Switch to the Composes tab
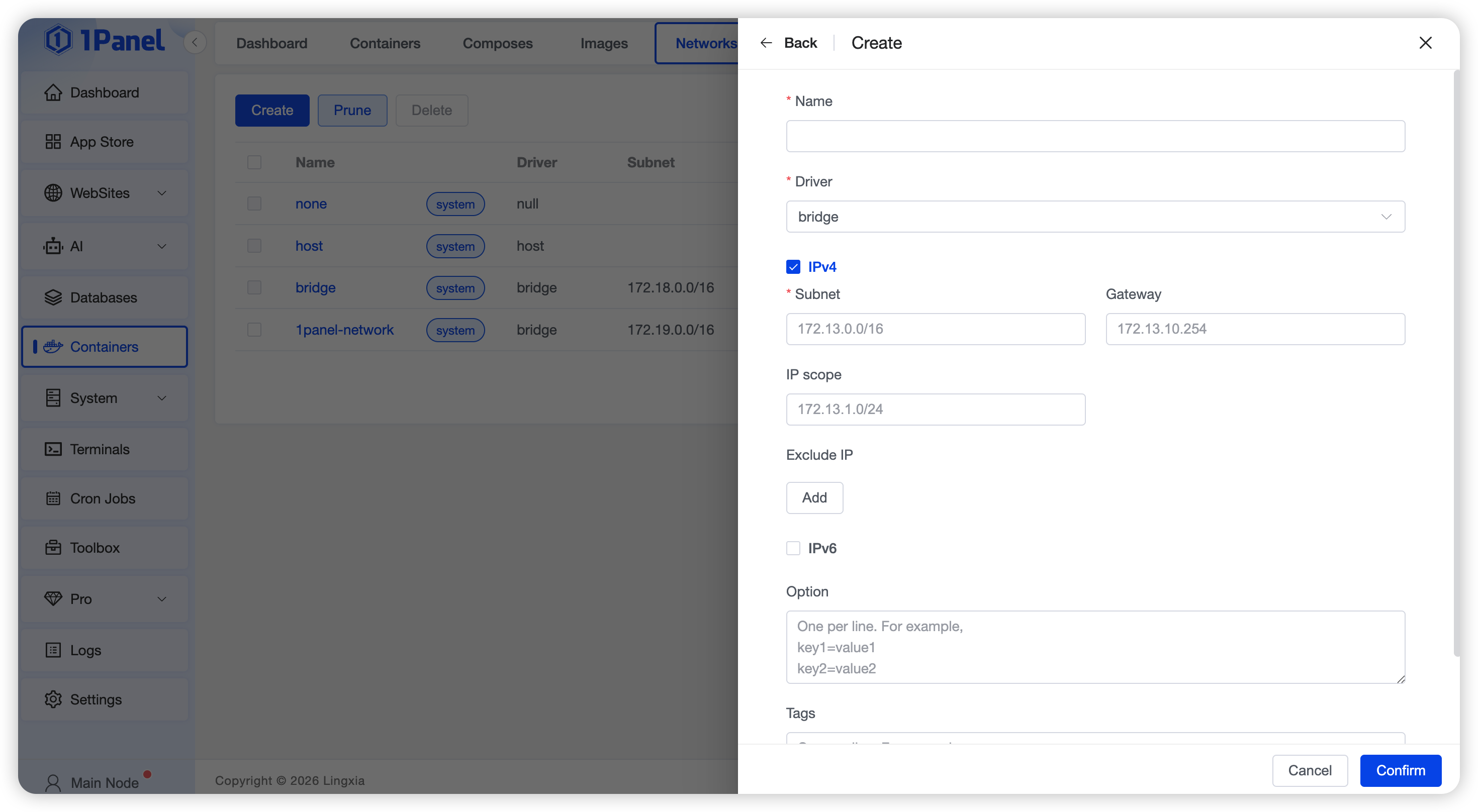The height and width of the screenshot is (812, 1478). click(x=498, y=43)
